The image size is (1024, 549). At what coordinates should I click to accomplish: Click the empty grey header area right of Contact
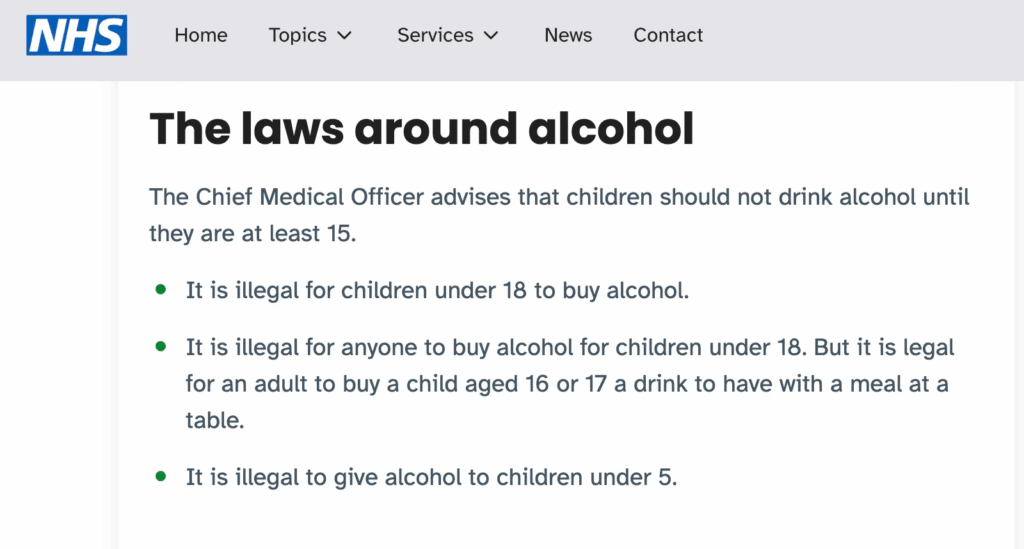[860, 35]
